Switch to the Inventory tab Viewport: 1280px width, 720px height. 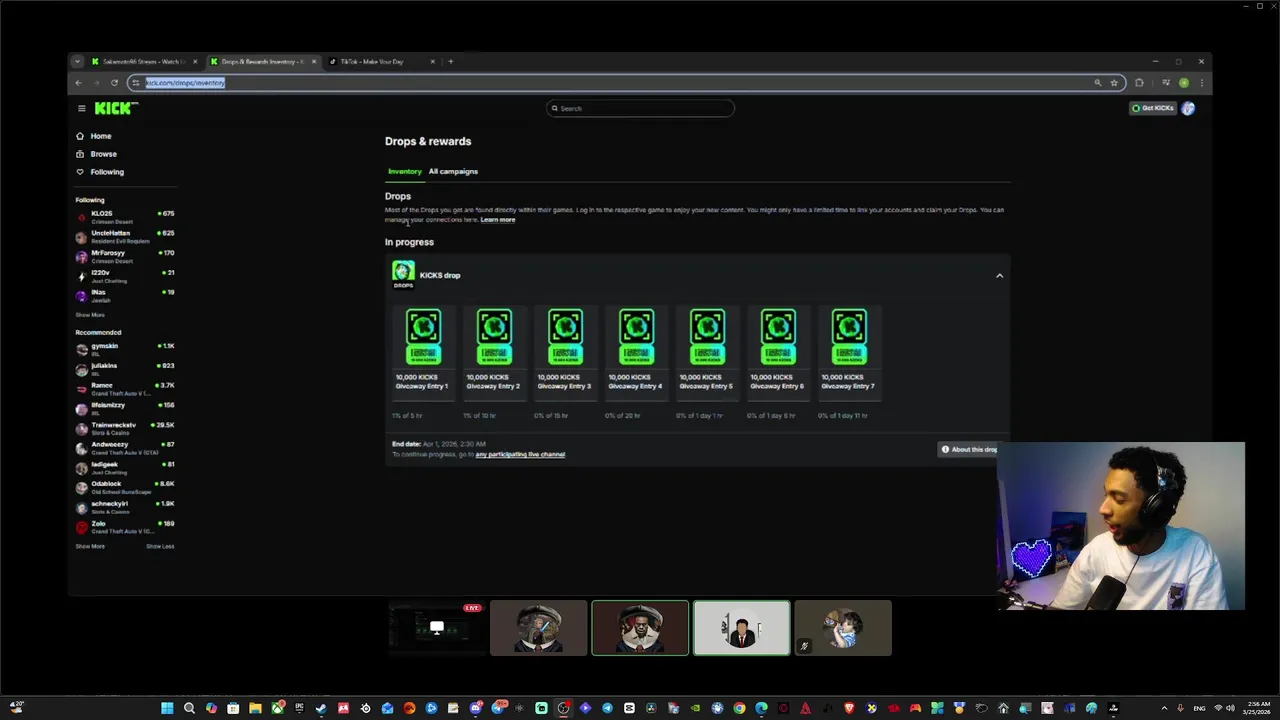(x=405, y=171)
